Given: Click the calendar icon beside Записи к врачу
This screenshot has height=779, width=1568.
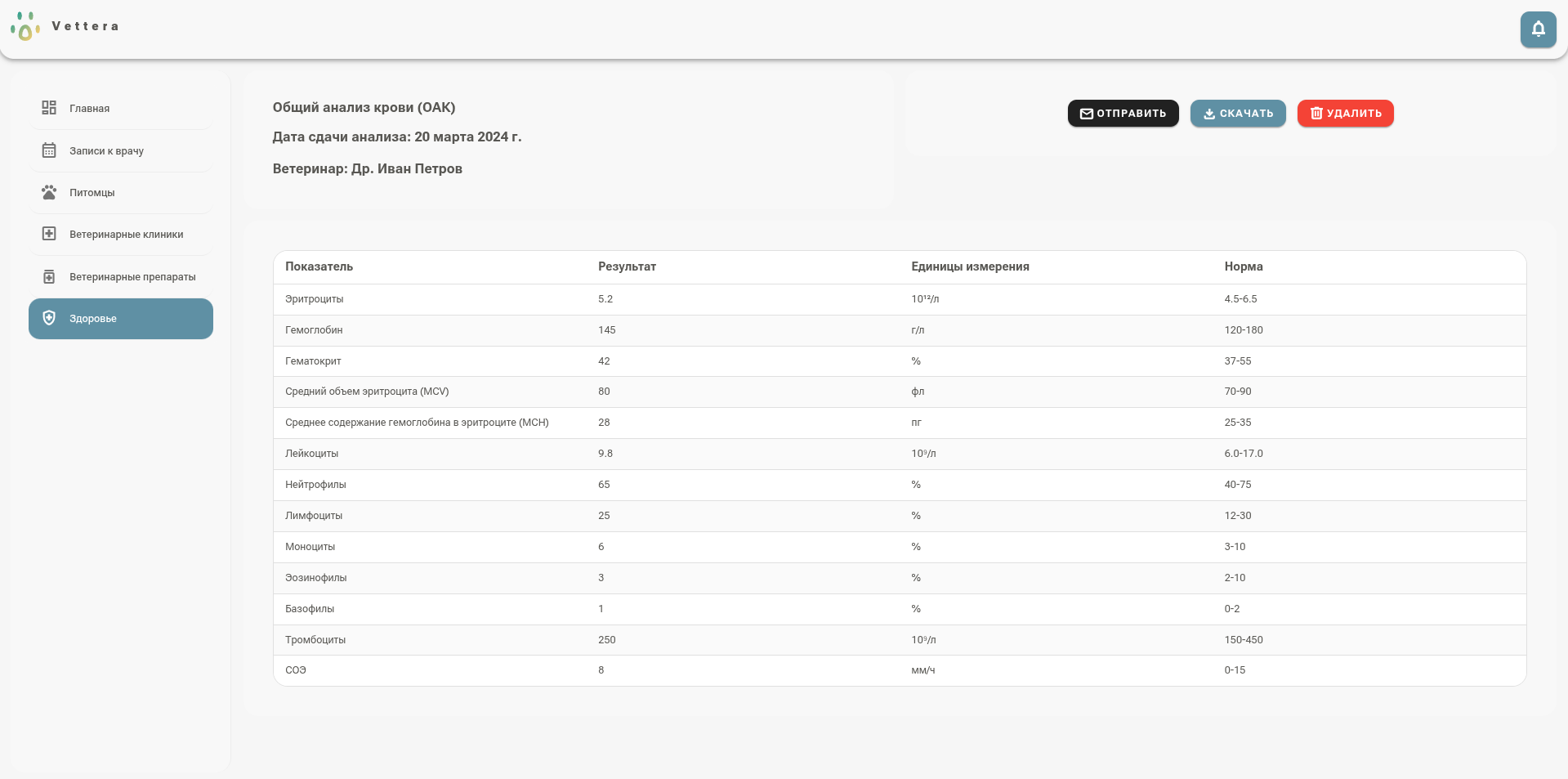Looking at the screenshot, I should pos(49,150).
